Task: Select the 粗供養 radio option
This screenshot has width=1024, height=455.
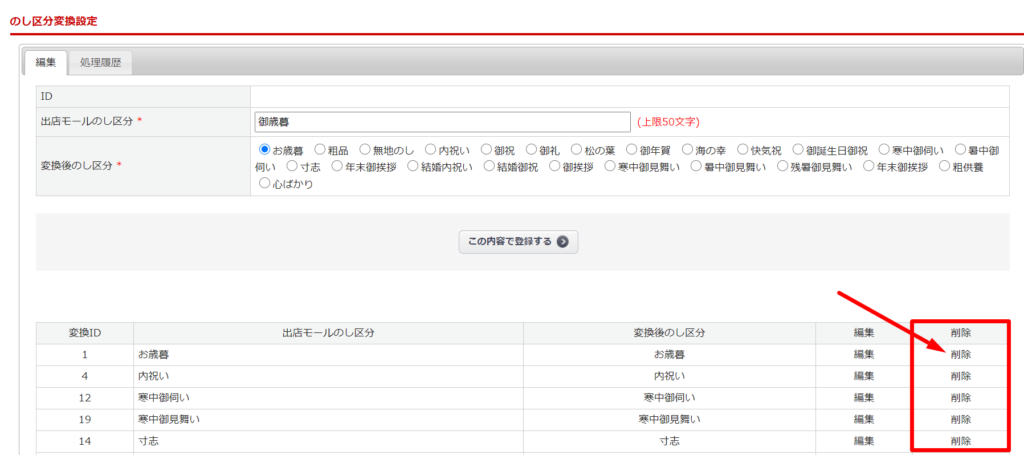Action: 945,167
